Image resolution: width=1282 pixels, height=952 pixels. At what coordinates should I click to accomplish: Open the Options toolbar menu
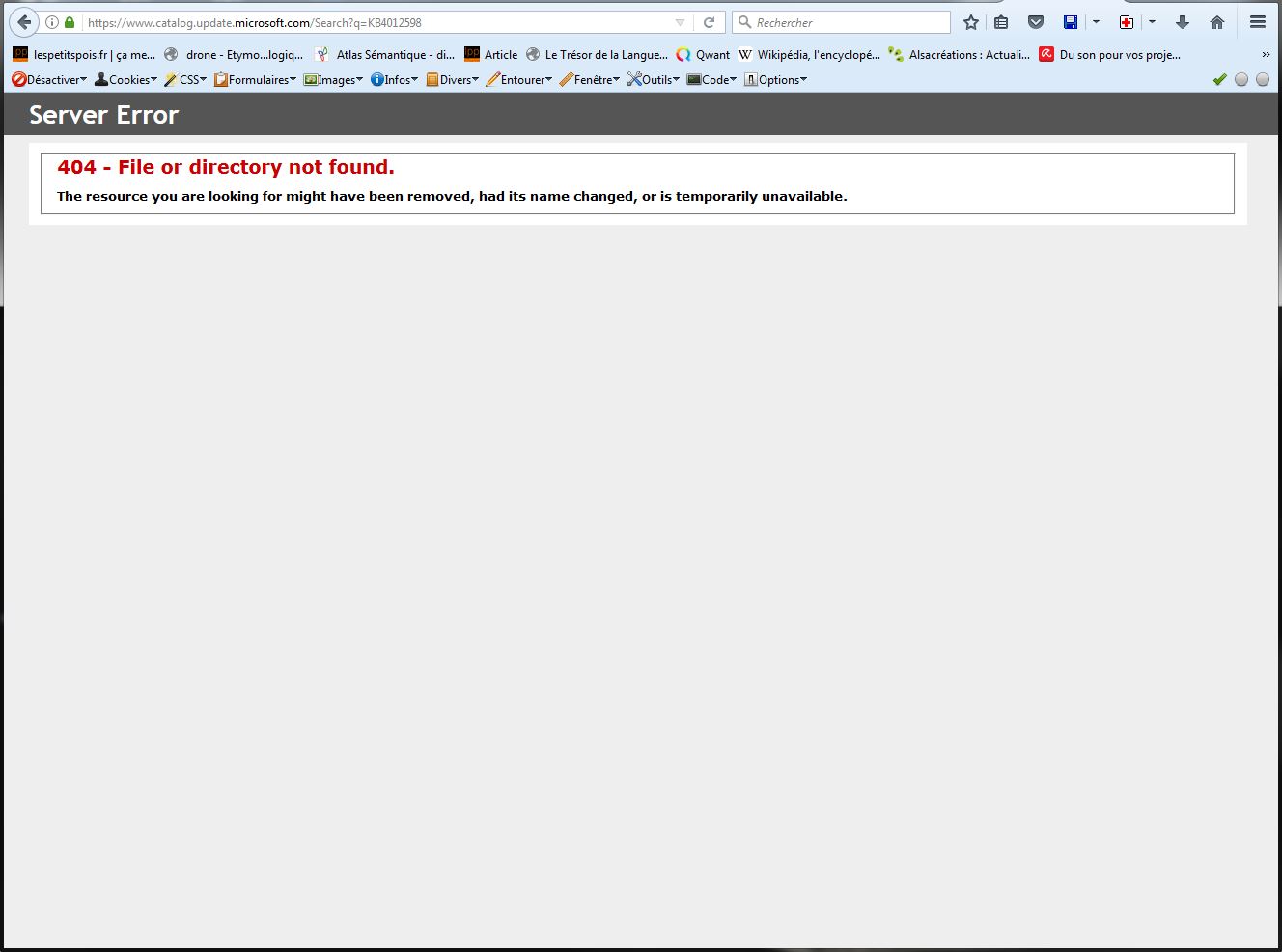(x=775, y=80)
